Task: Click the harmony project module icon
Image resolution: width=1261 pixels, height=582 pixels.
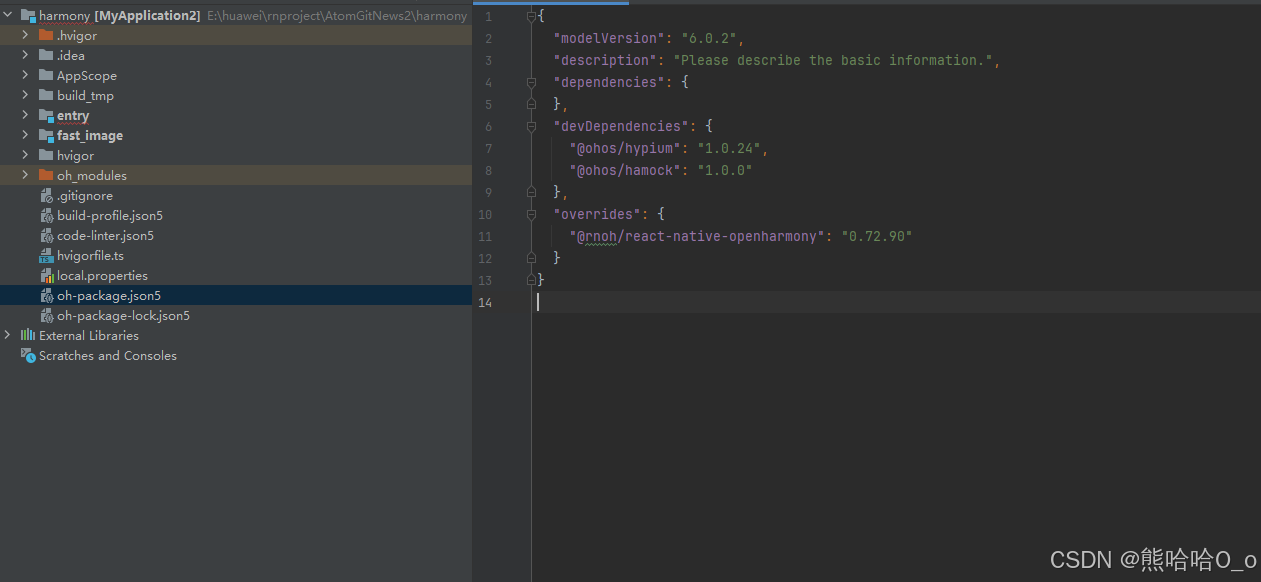Action: click(x=28, y=15)
